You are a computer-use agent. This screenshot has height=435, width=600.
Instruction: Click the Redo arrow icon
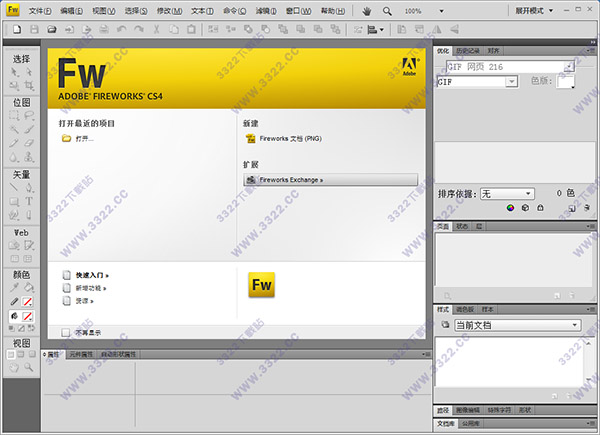pos(139,29)
